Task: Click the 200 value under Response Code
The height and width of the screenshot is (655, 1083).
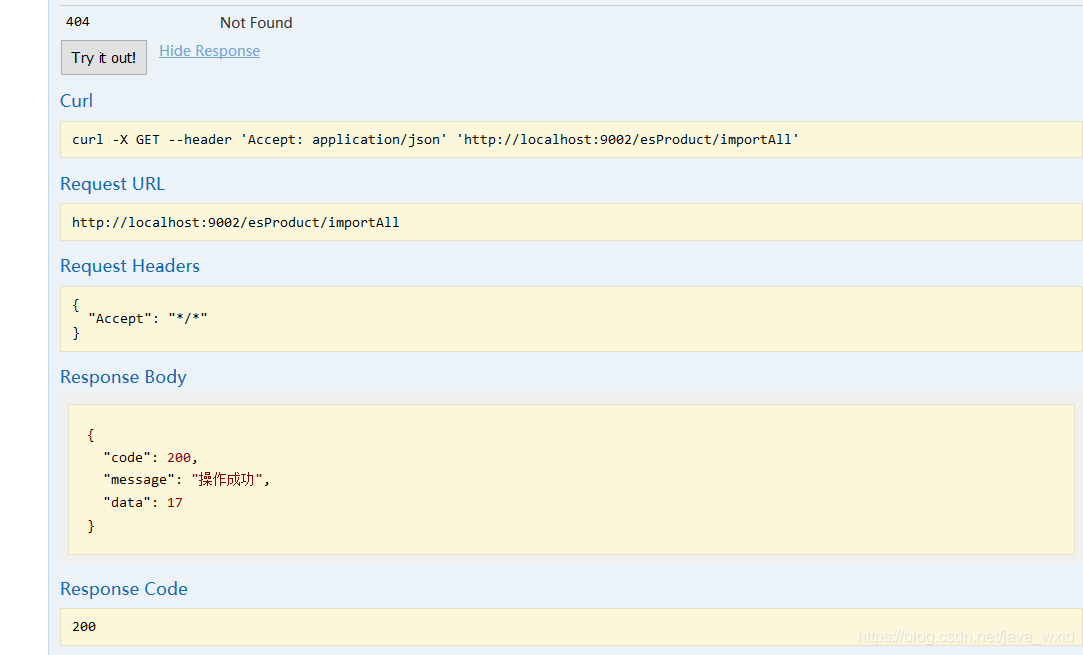Action: point(84,627)
